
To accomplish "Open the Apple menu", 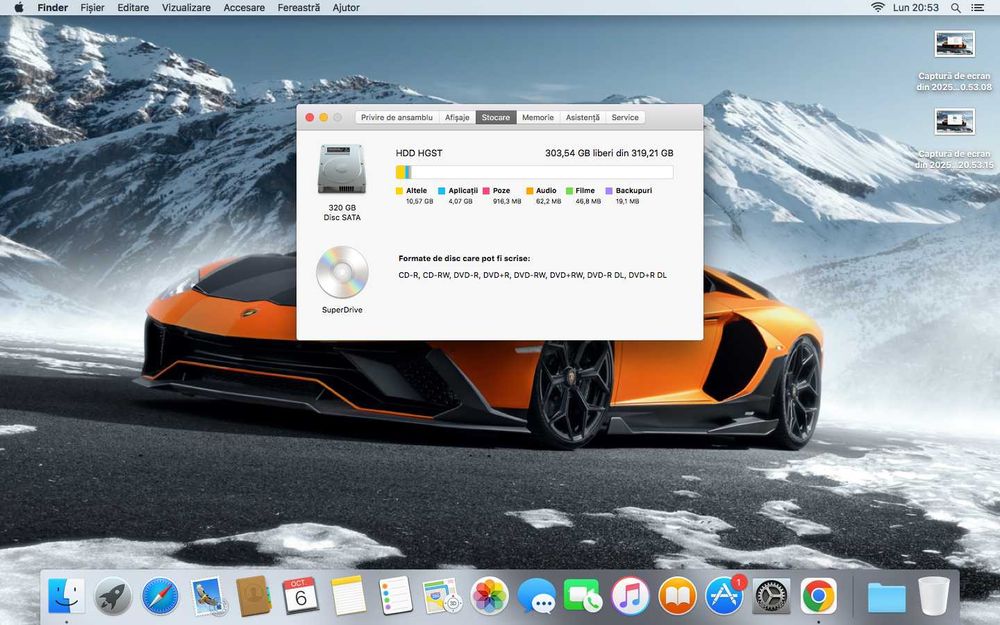I will click(x=18, y=8).
